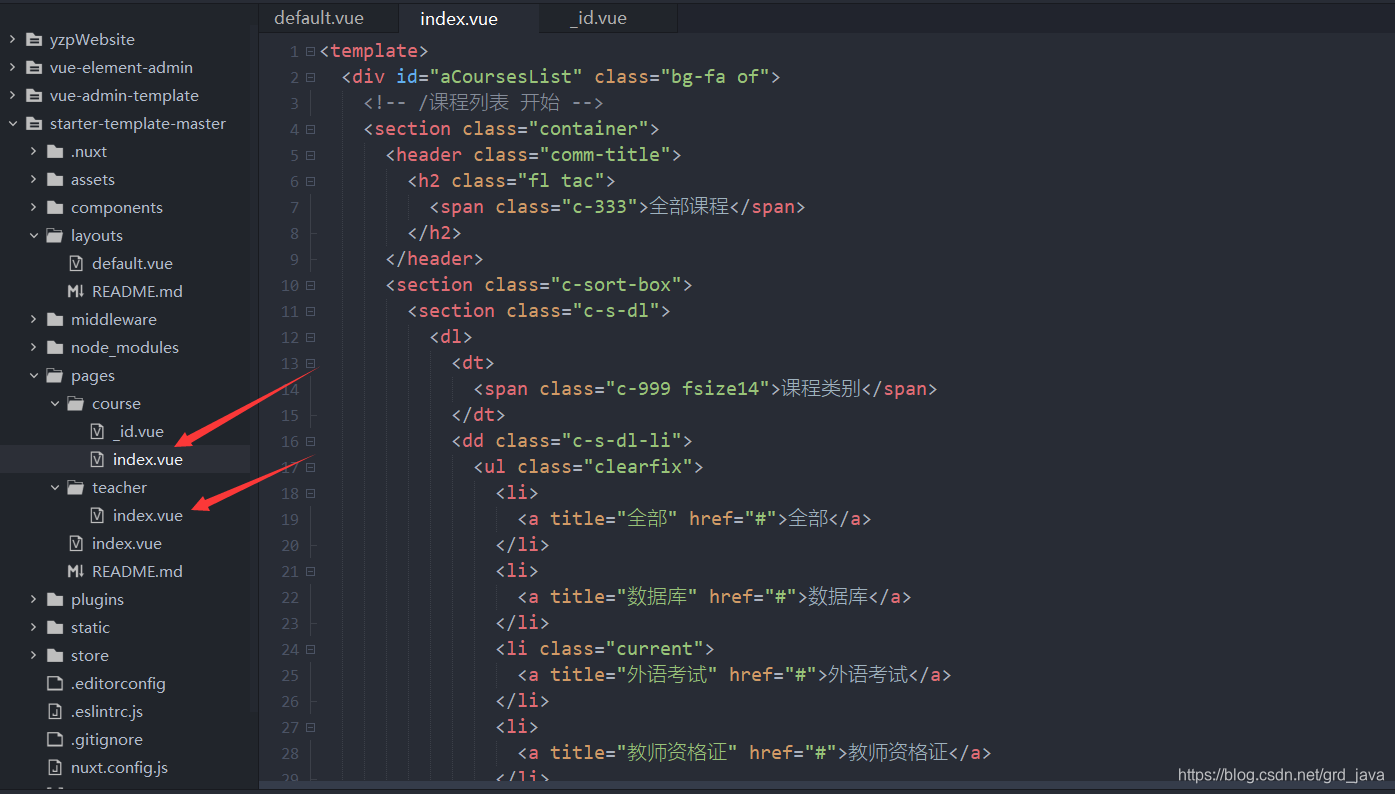Fold the dd block at line 16
Viewport: 1395px width, 794px height.
311,441
